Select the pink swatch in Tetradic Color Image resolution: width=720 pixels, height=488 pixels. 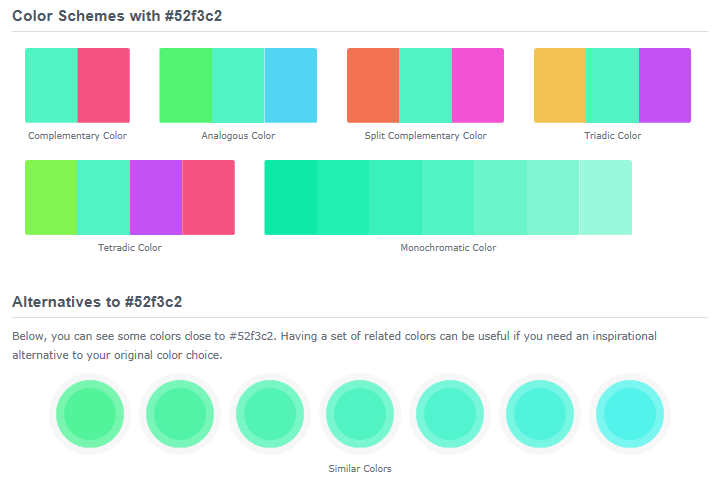click(208, 197)
